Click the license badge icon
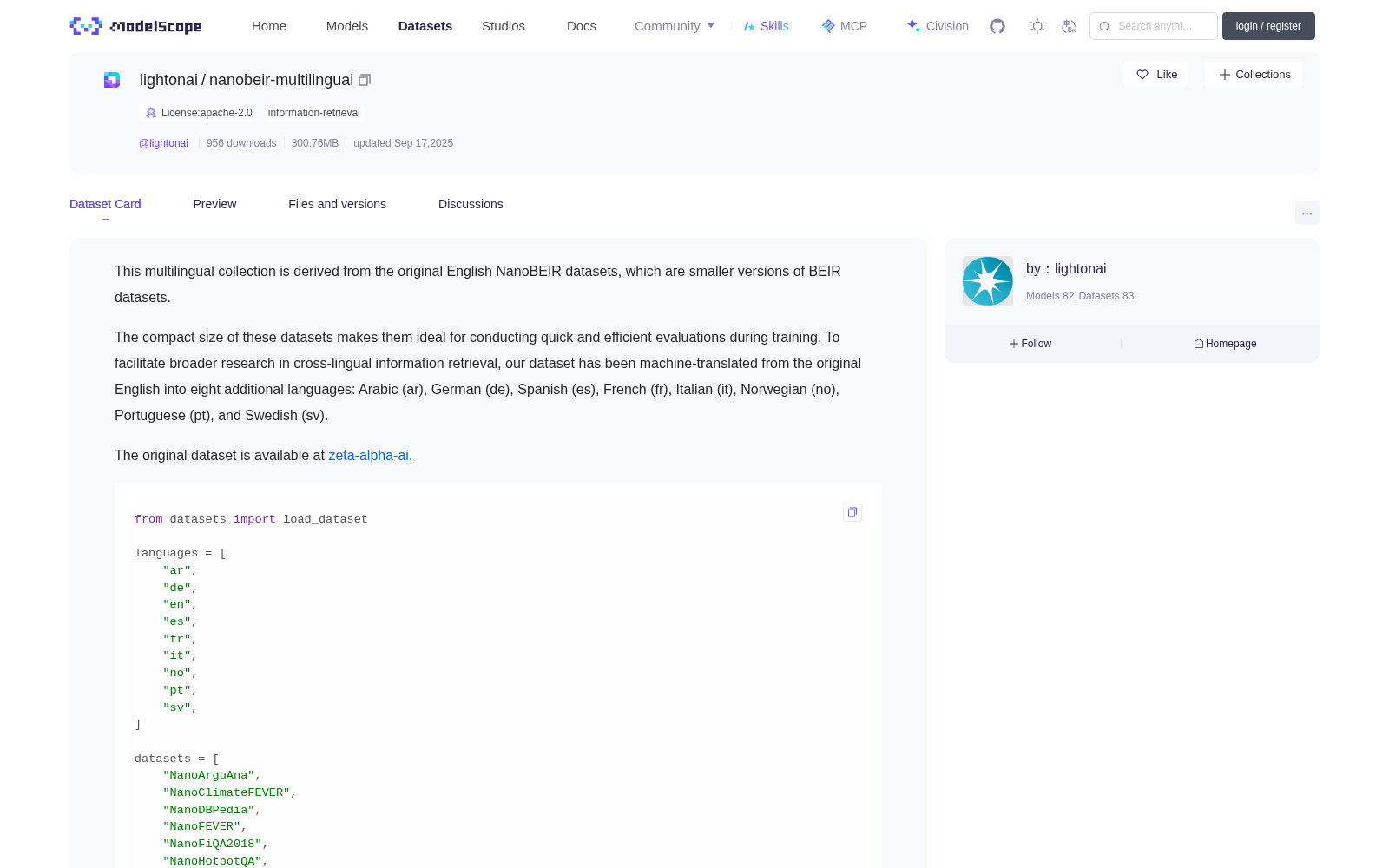Screen dimensions: 1389x868 click(x=151, y=113)
